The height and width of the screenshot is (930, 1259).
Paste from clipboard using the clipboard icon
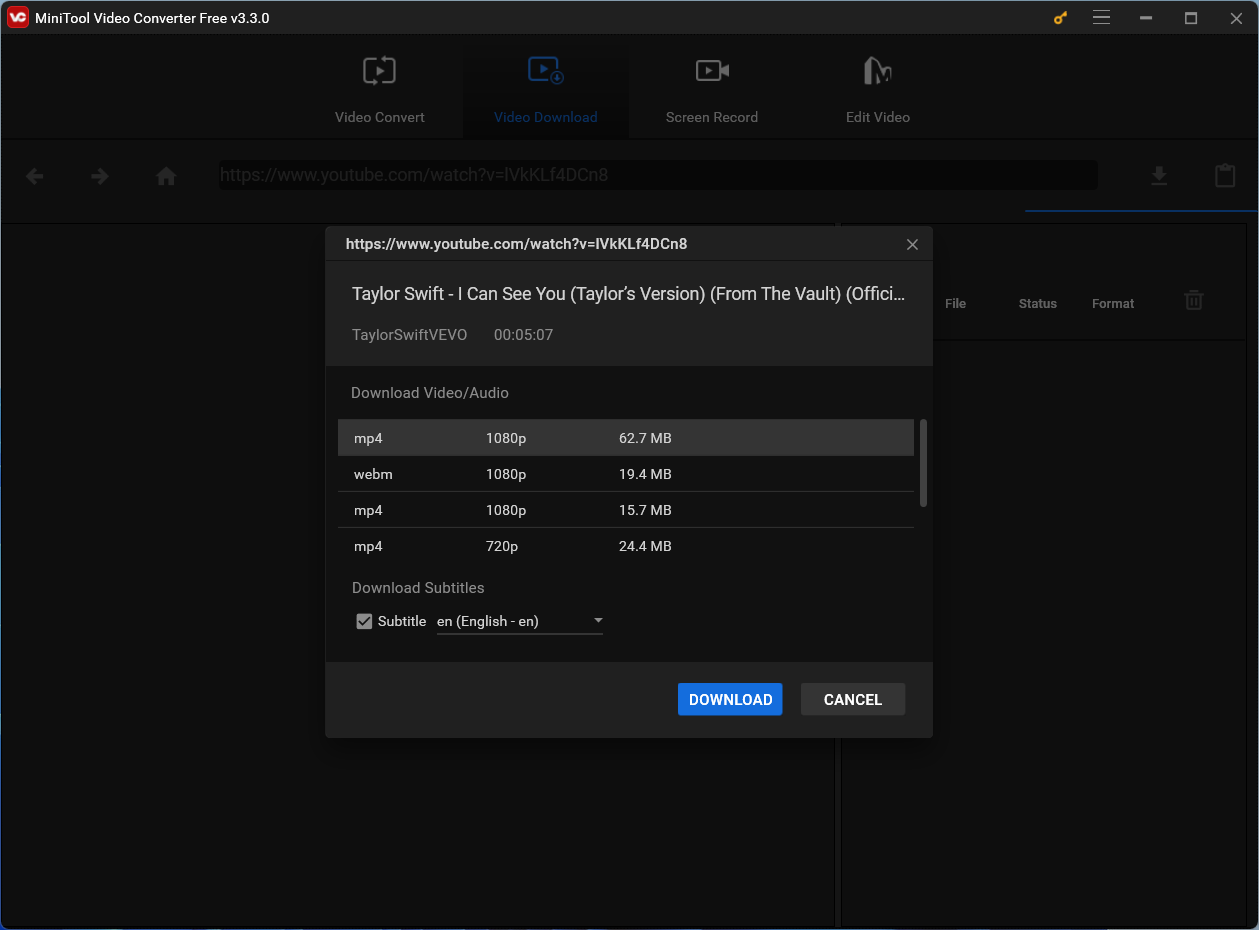(x=1224, y=176)
